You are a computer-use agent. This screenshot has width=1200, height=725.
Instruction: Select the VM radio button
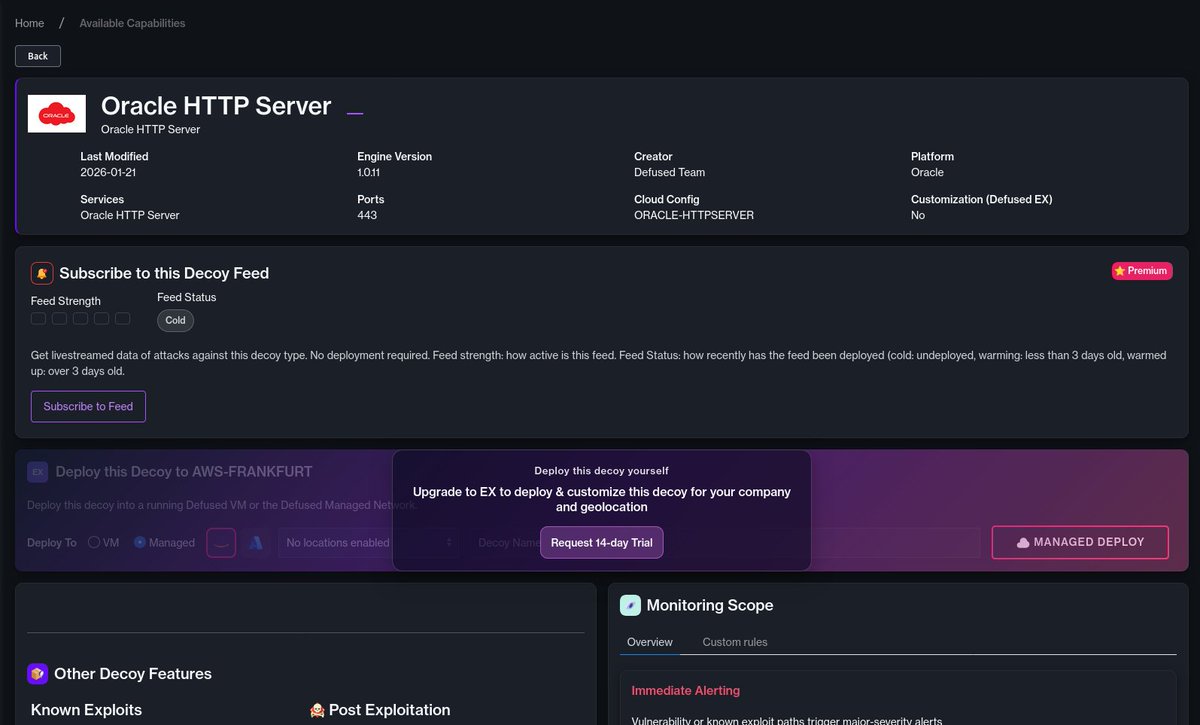coord(94,542)
